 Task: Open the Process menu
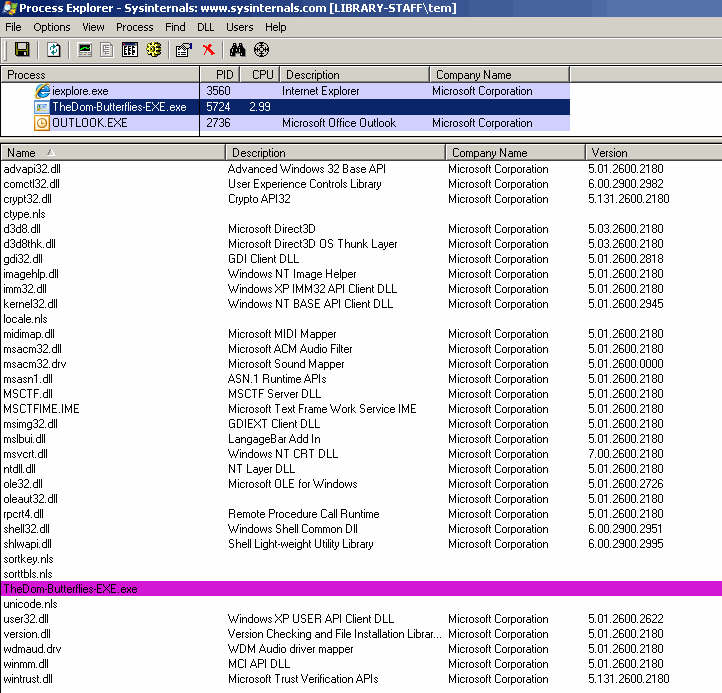pyautogui.click(x=134, y=27)
